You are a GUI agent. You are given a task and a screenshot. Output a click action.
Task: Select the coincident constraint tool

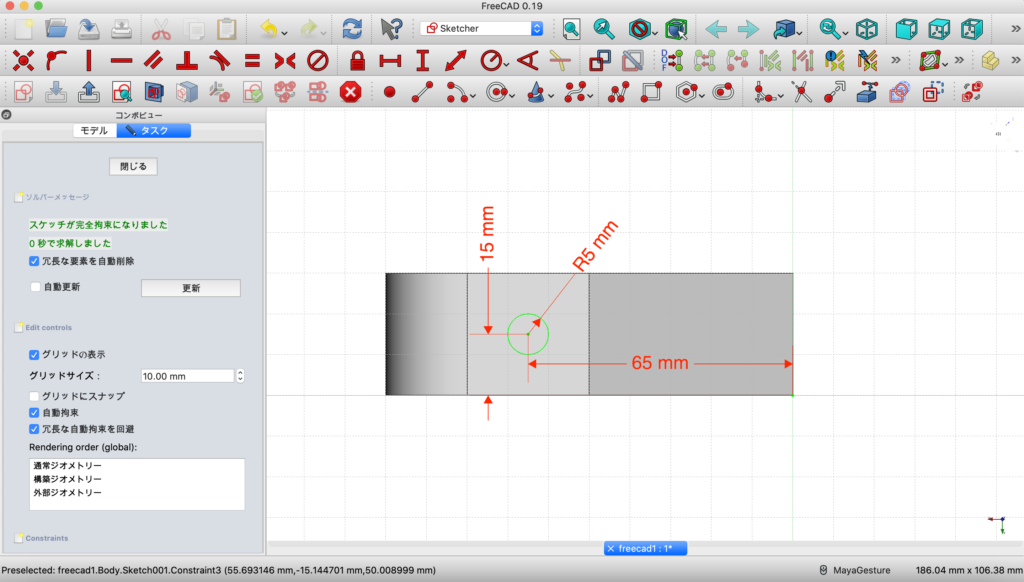pyautogui.click(x=24, y=61)
